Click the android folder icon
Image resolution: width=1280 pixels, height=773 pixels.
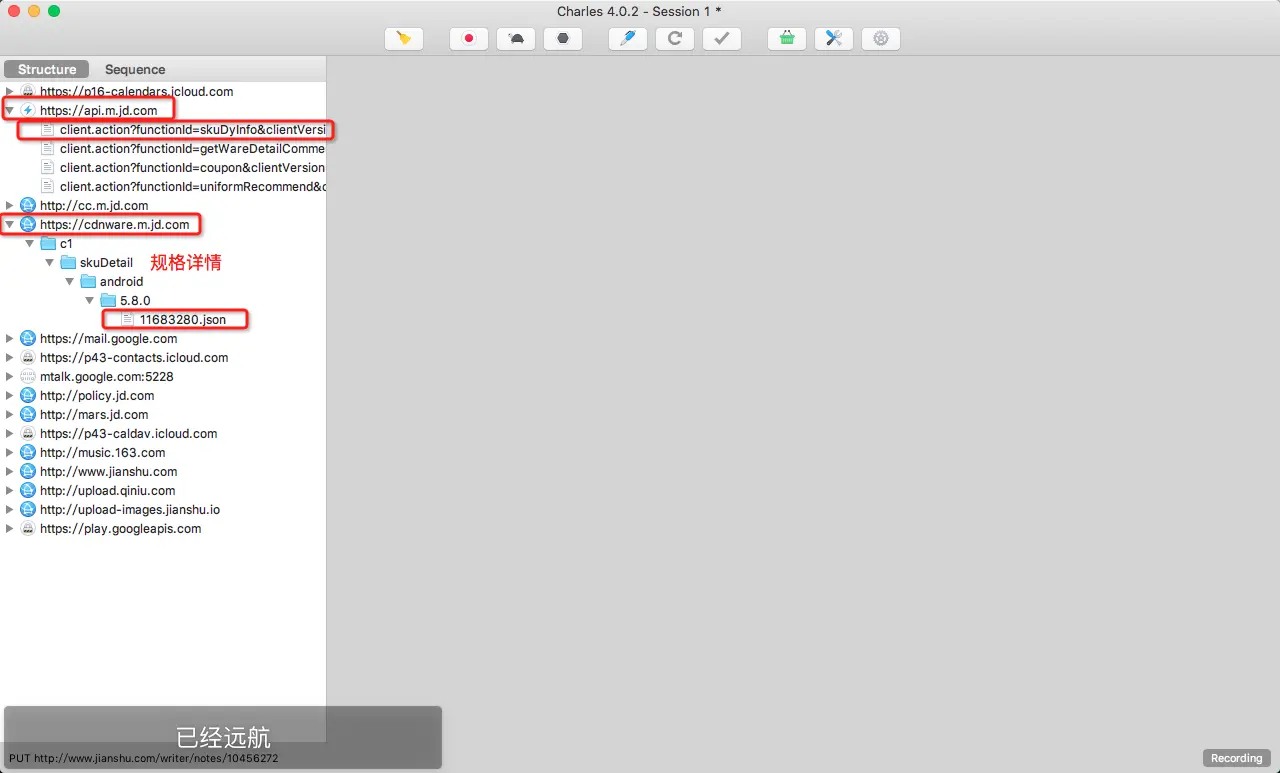(88, 281)
